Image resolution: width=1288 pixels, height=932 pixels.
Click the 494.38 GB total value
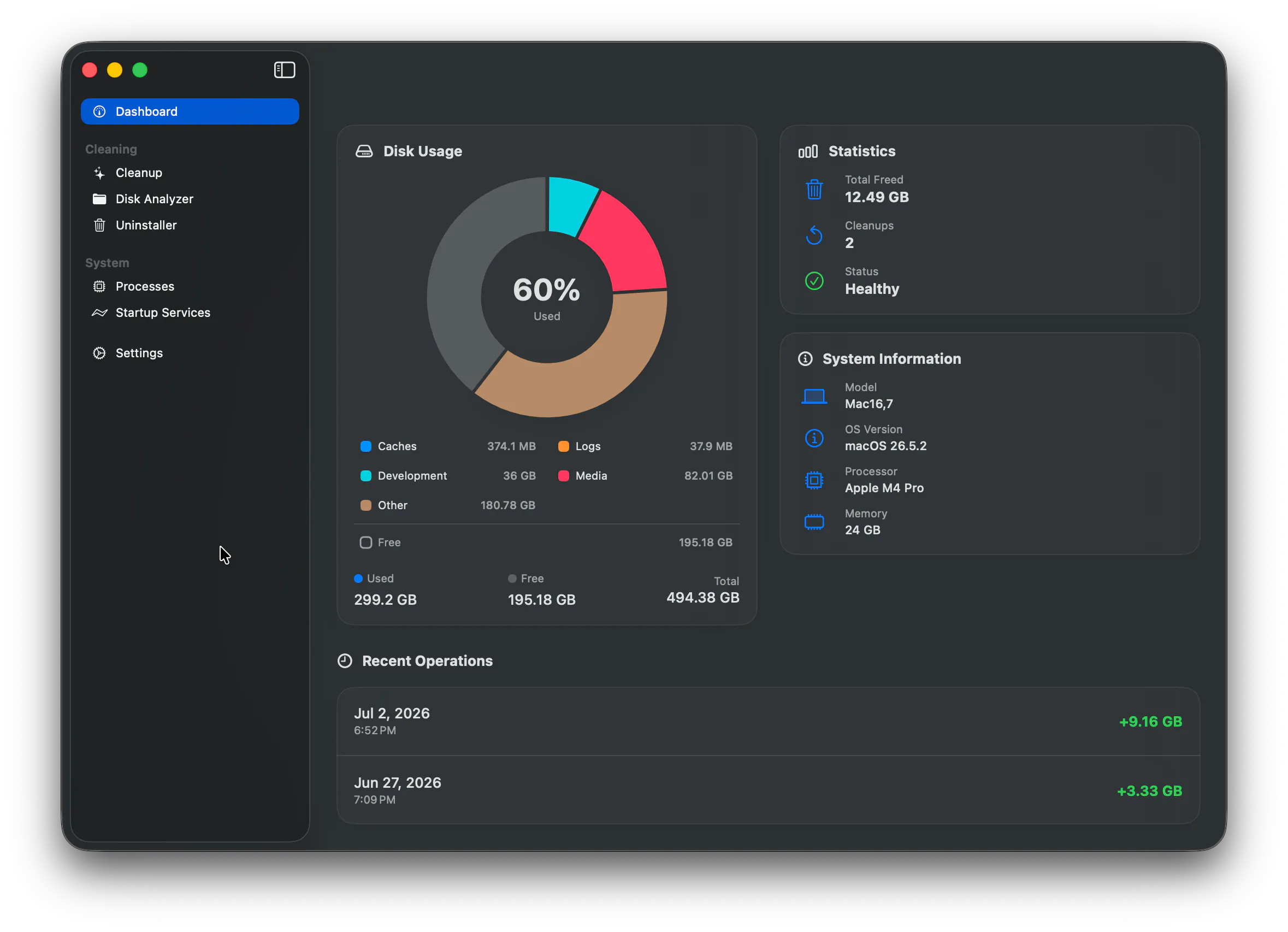pos(702,598)
